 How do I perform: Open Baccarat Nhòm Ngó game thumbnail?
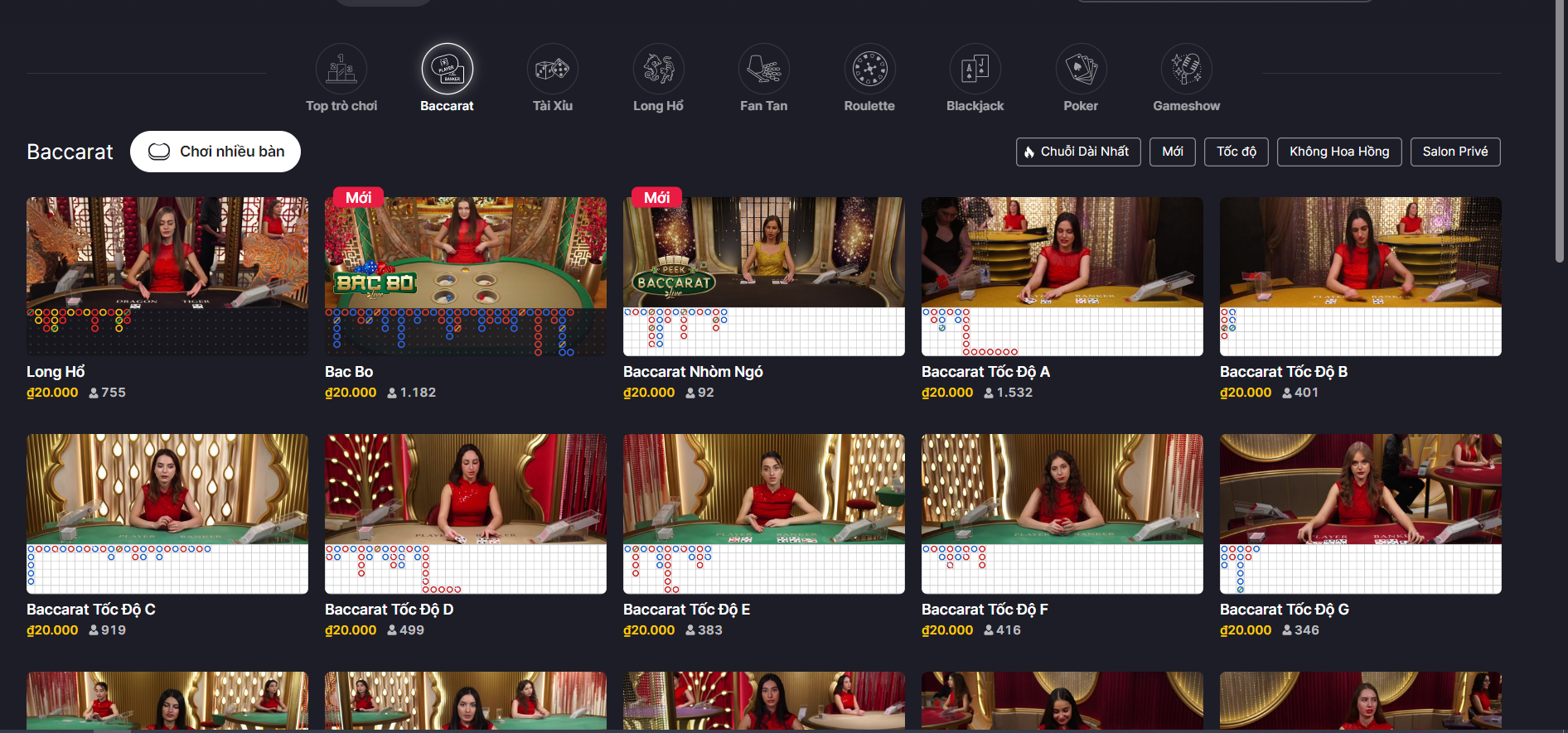pyautogui.click(x=764, y=277)
